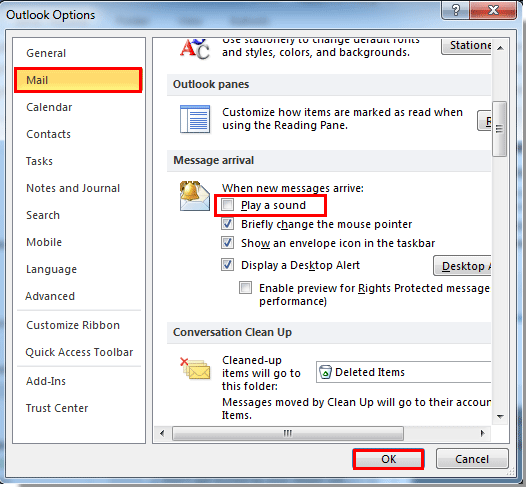The width and height of the screenshot is (526, 487).
Task: Click the When new messages arrive label
Action: point(293,188)
